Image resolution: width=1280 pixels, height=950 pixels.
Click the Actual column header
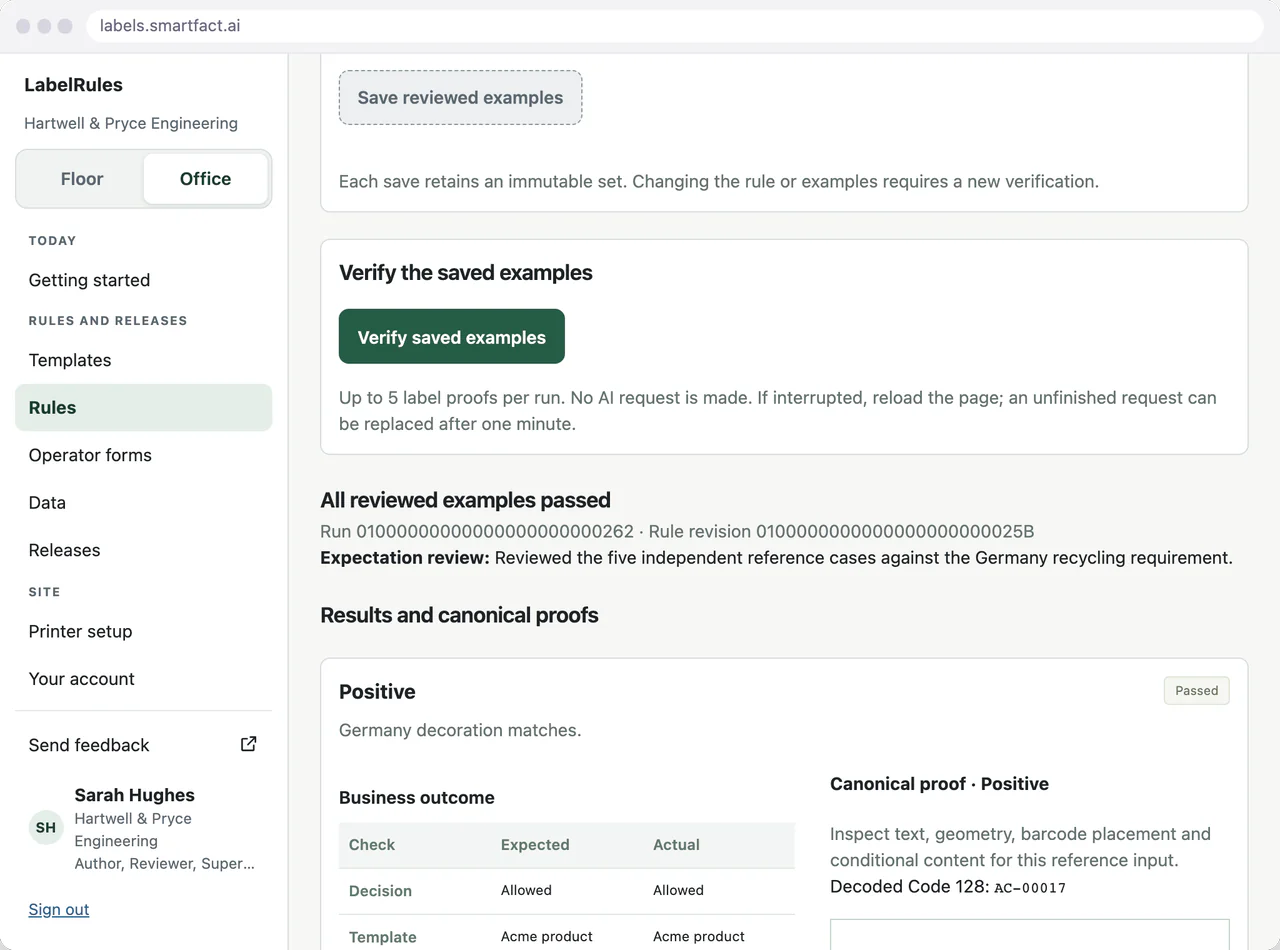[x=676, y=845]
